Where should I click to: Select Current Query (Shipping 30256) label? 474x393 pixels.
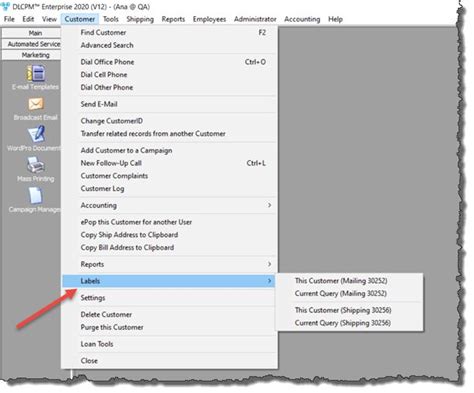coord(349,323)
